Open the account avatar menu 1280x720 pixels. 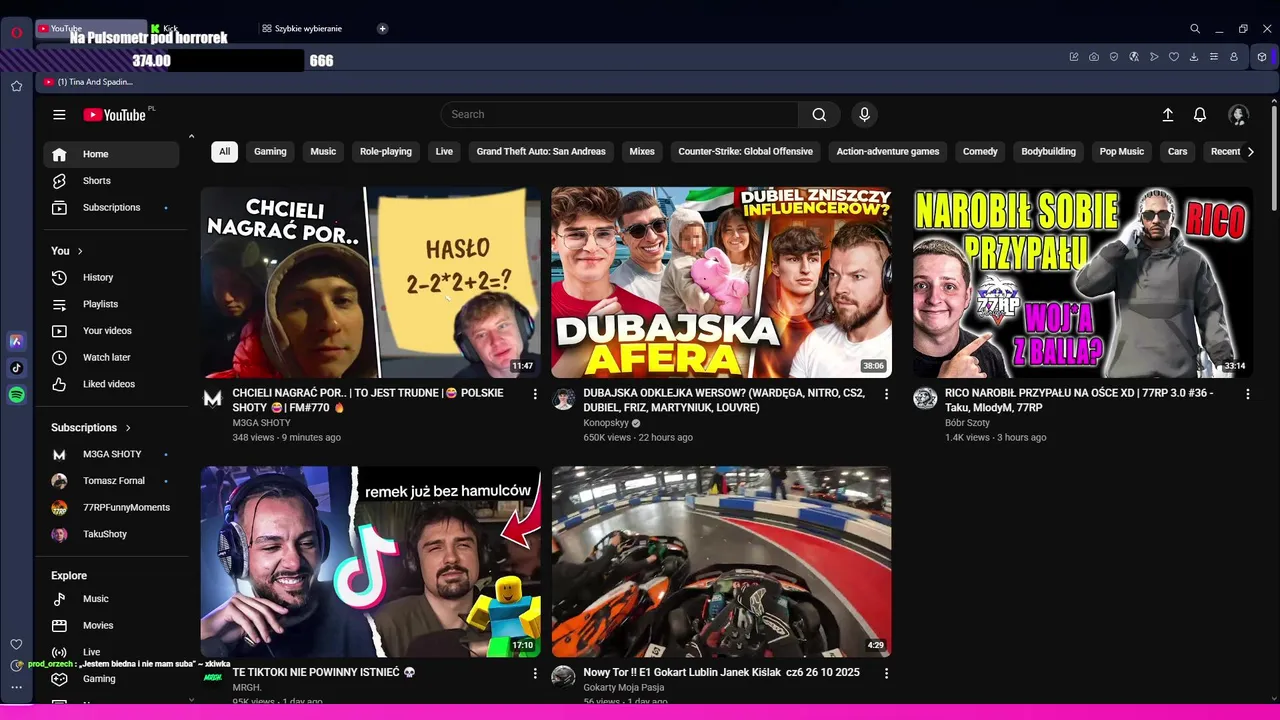tap(1238, 115)
